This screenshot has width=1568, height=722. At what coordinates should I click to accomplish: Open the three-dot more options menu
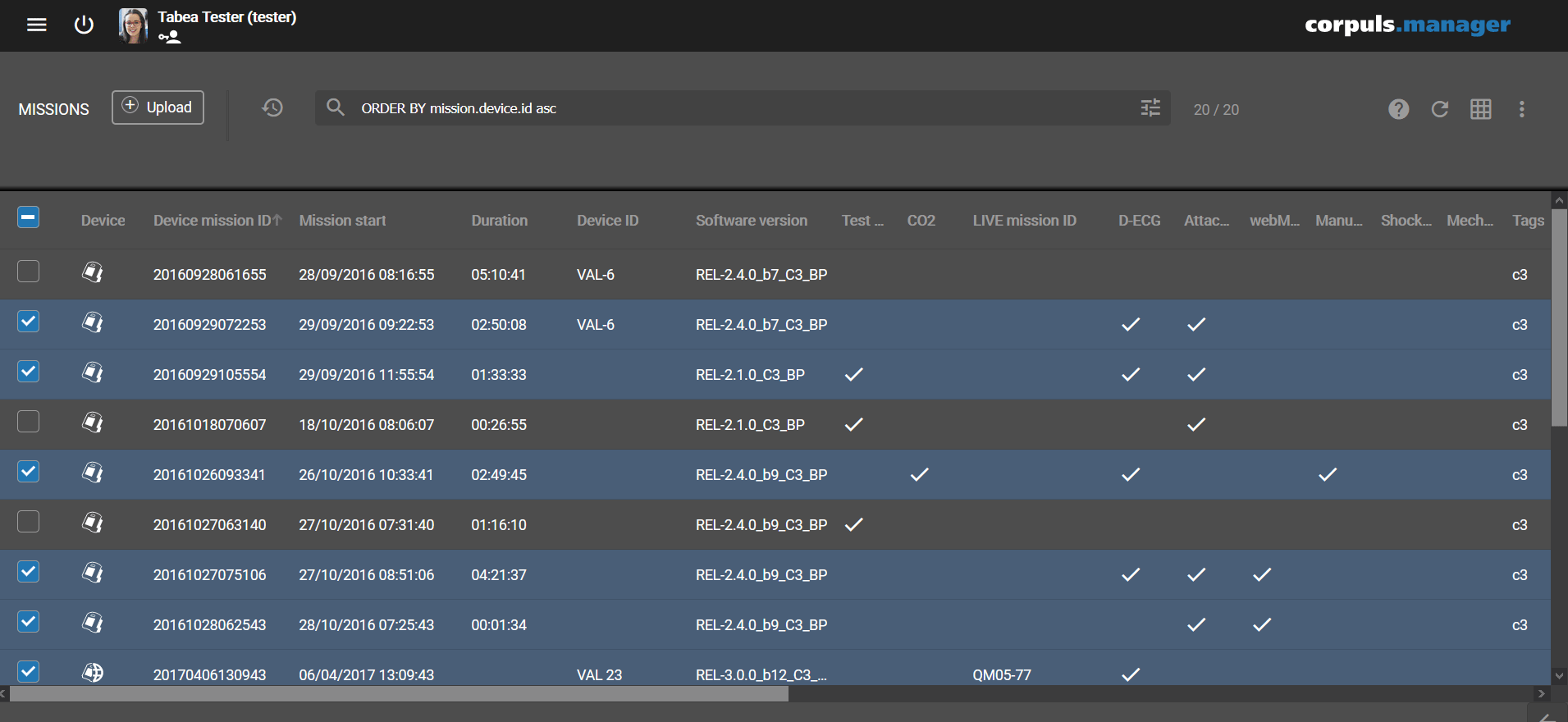pyautogui.click(x=1521, y=109)
